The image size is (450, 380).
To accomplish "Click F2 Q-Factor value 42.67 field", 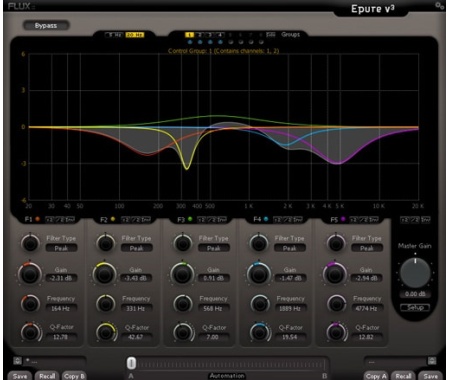I will (x=136, y=337).
